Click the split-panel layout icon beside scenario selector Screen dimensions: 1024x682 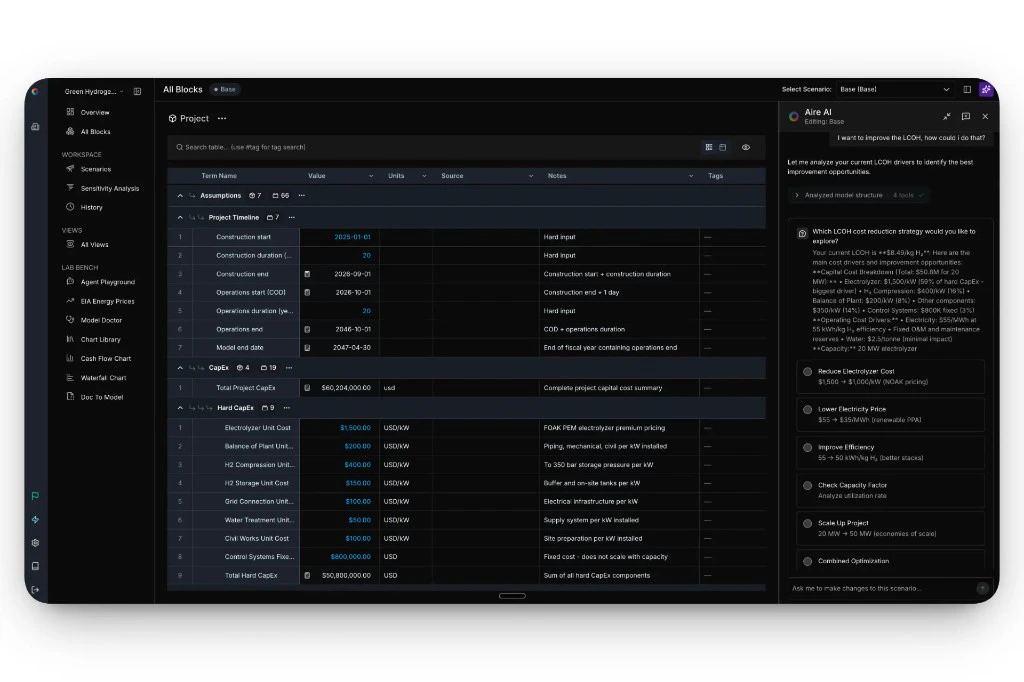[x=966, y=89]
